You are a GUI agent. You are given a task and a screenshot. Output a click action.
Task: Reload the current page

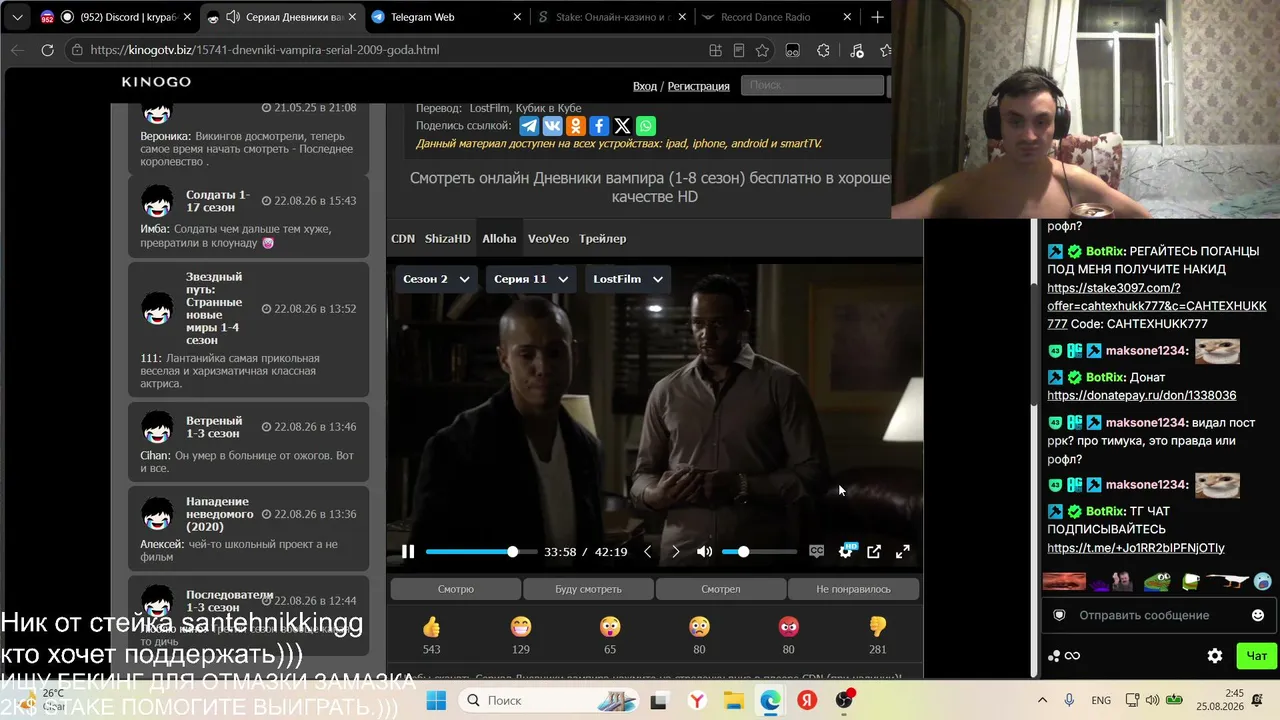[47, 50]
